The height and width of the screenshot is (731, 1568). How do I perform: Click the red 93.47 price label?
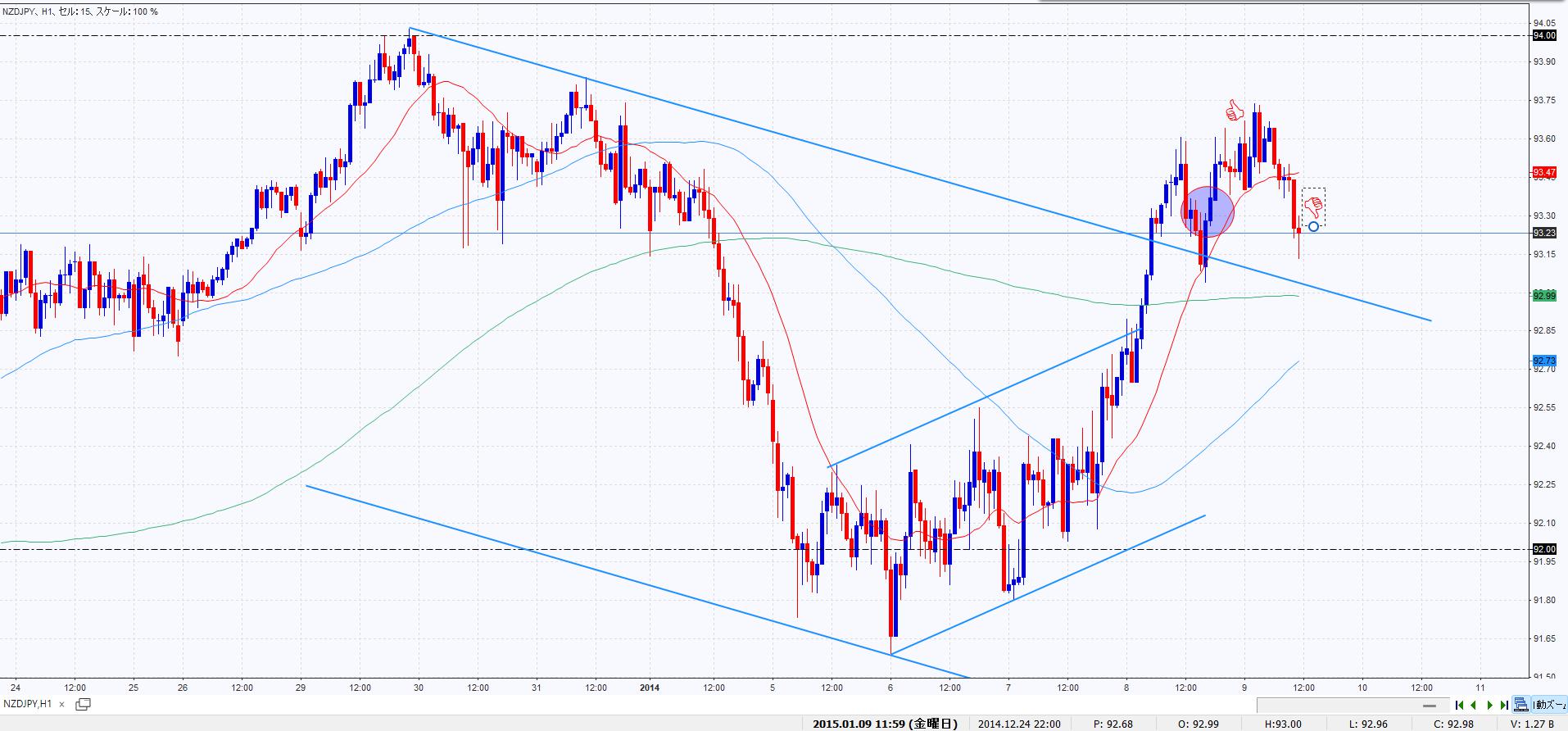(1543, 172)
